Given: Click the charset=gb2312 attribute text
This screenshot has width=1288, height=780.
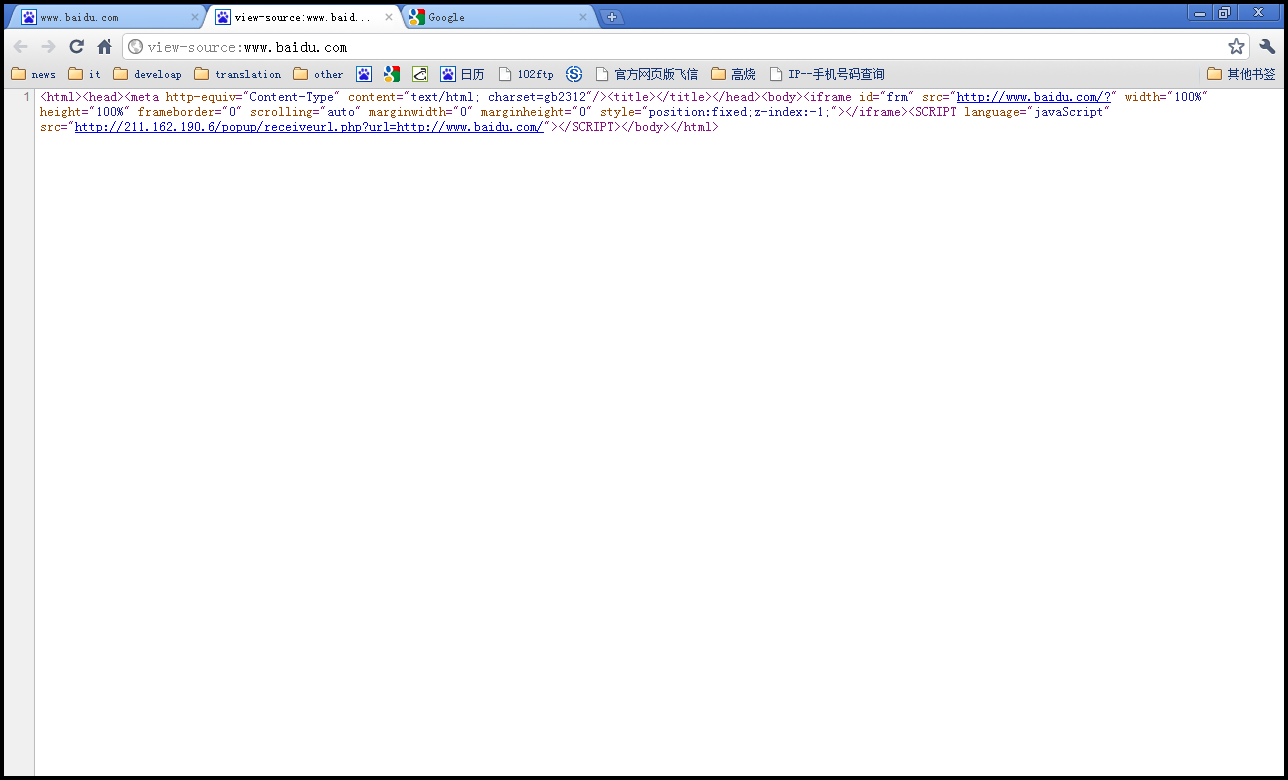Looking at the screenshot, I should pos(539,98).
